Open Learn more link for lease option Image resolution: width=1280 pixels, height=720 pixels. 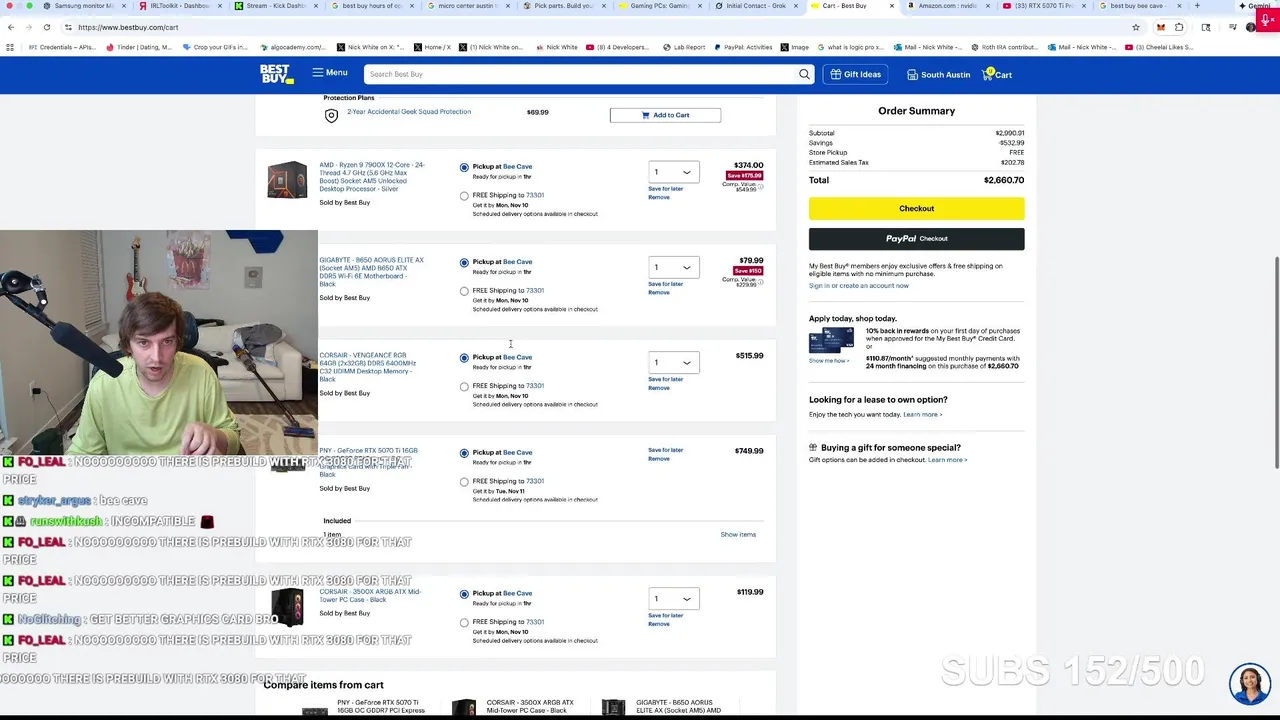coord(922,415)
